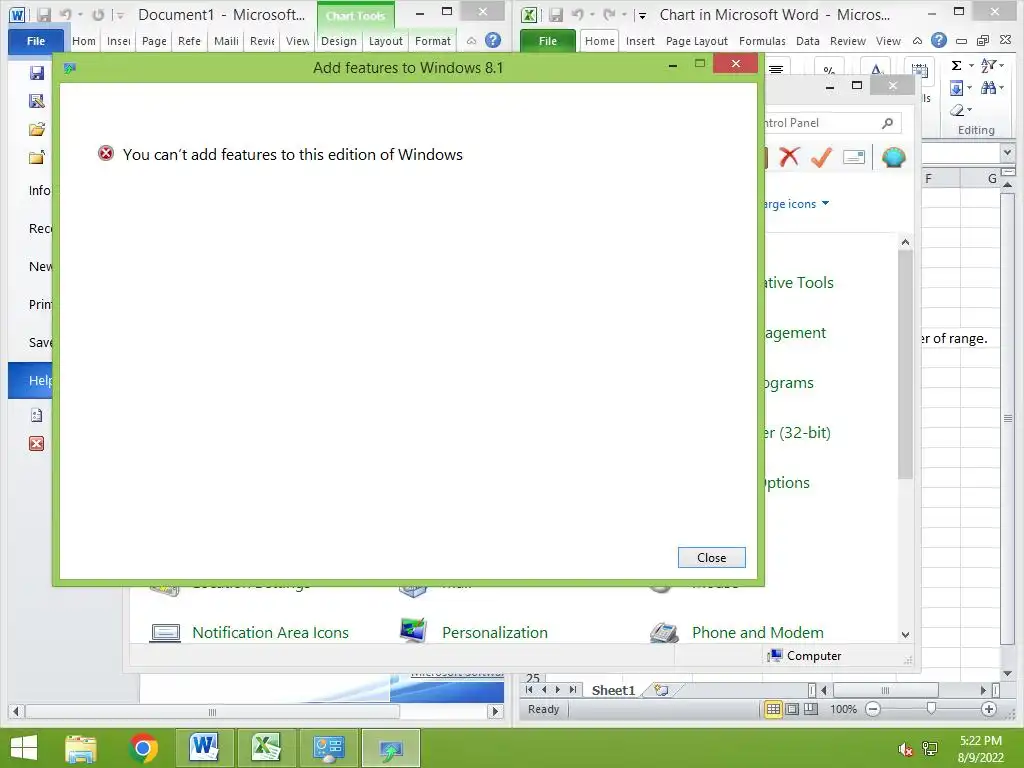Click Exit red X icon in Word backstage

tap(37, 443)
